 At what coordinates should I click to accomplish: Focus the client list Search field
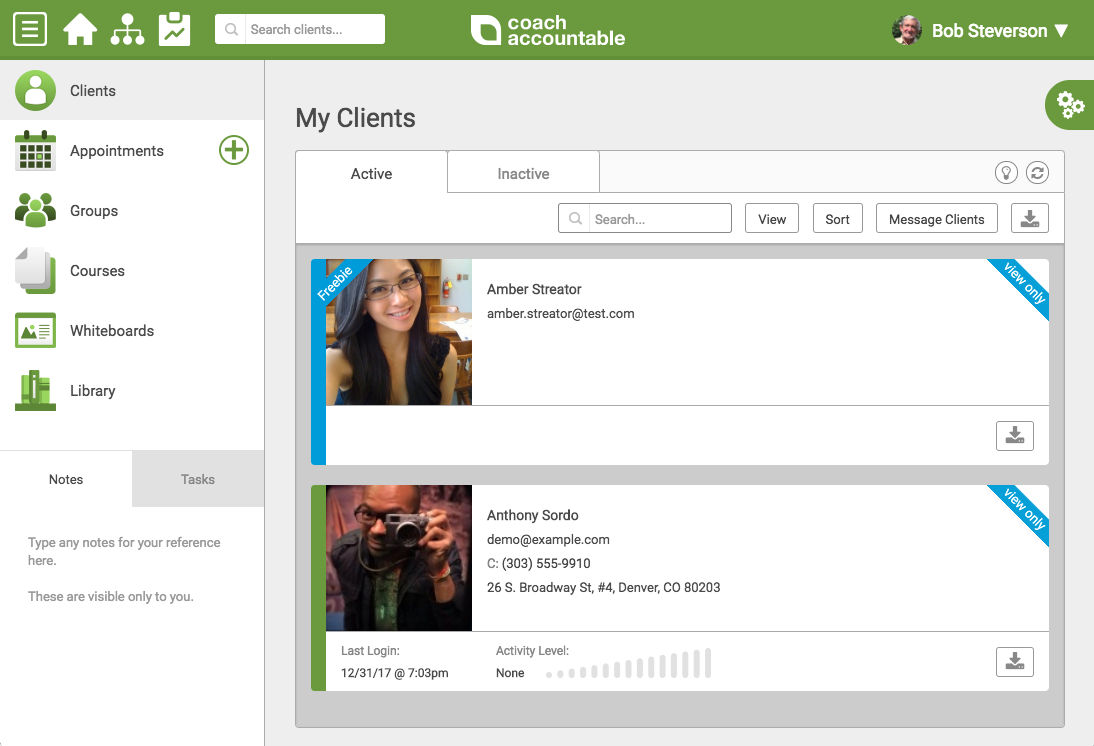click(x=645, y=218)
